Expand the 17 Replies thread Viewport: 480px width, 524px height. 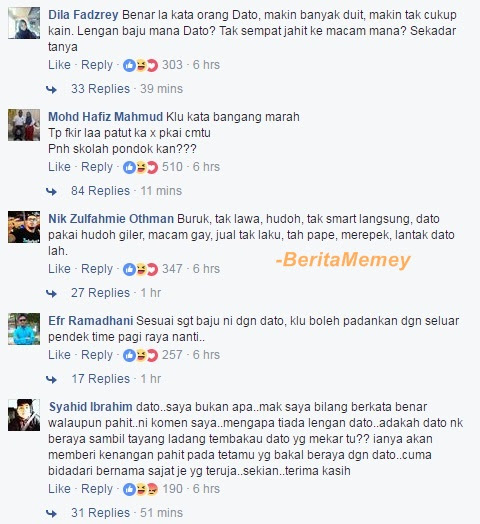tap(100, 379)
